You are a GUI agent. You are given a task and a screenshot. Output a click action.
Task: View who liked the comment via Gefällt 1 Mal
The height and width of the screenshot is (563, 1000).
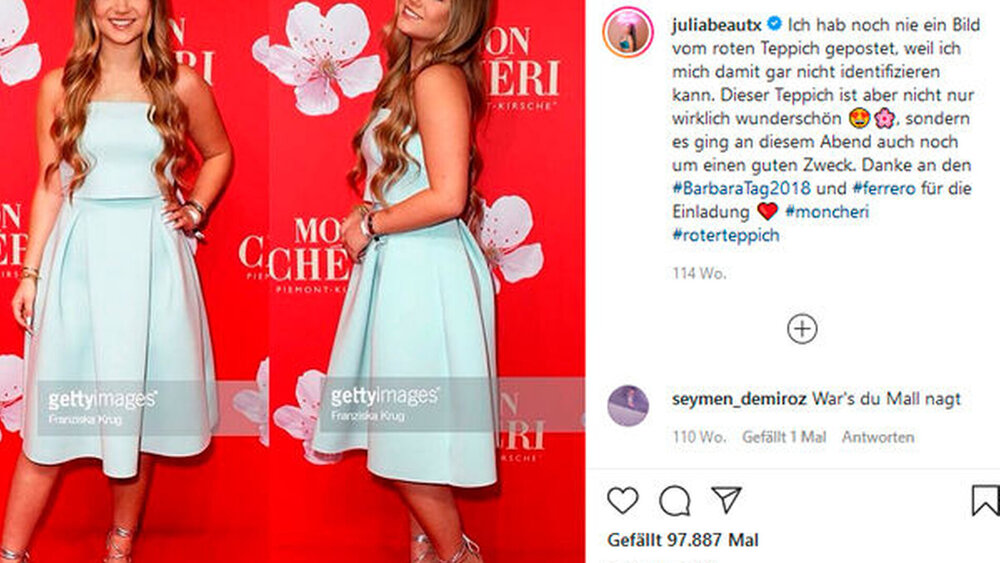point(784,437)
